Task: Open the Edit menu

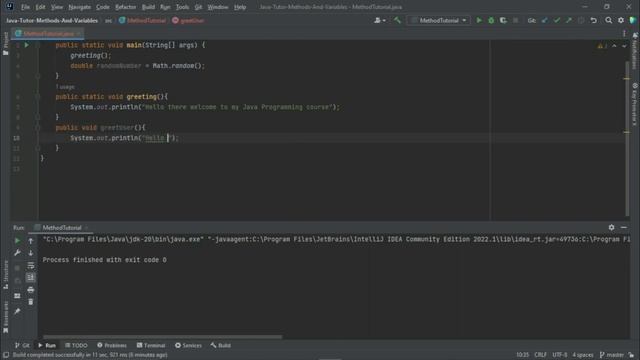Action: (40, 7)
